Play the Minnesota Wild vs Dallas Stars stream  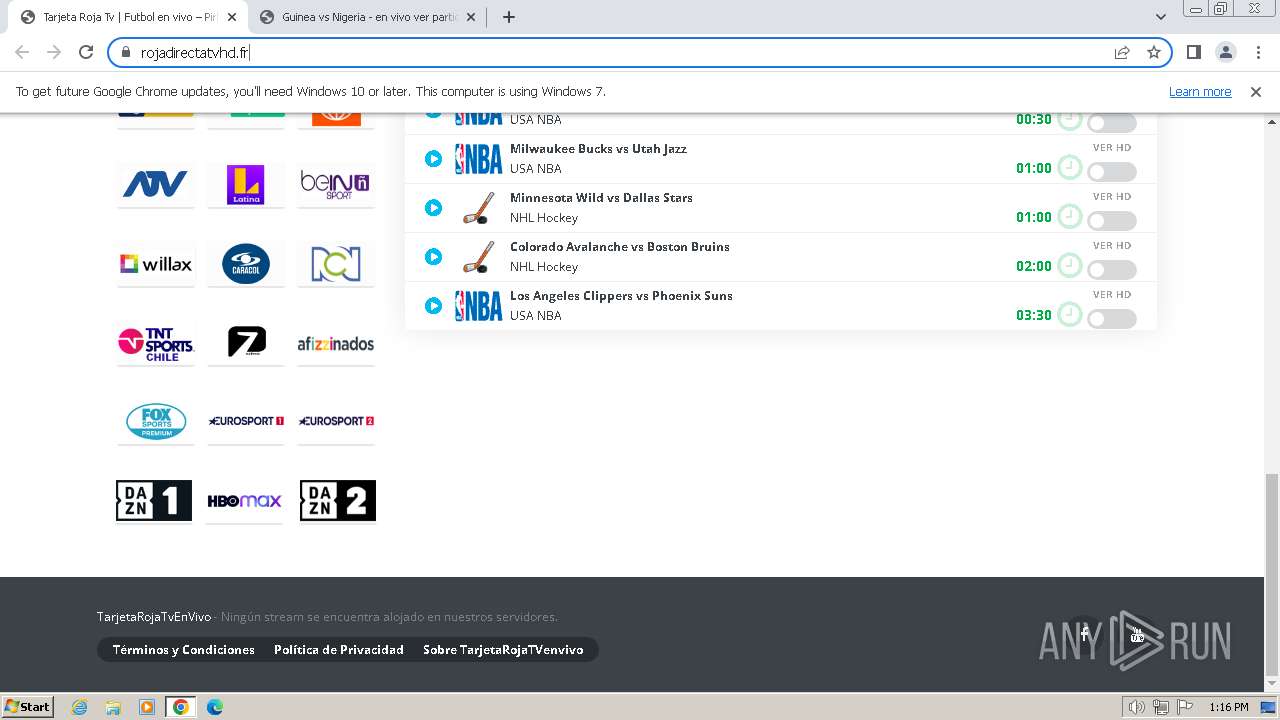[433, 208]
